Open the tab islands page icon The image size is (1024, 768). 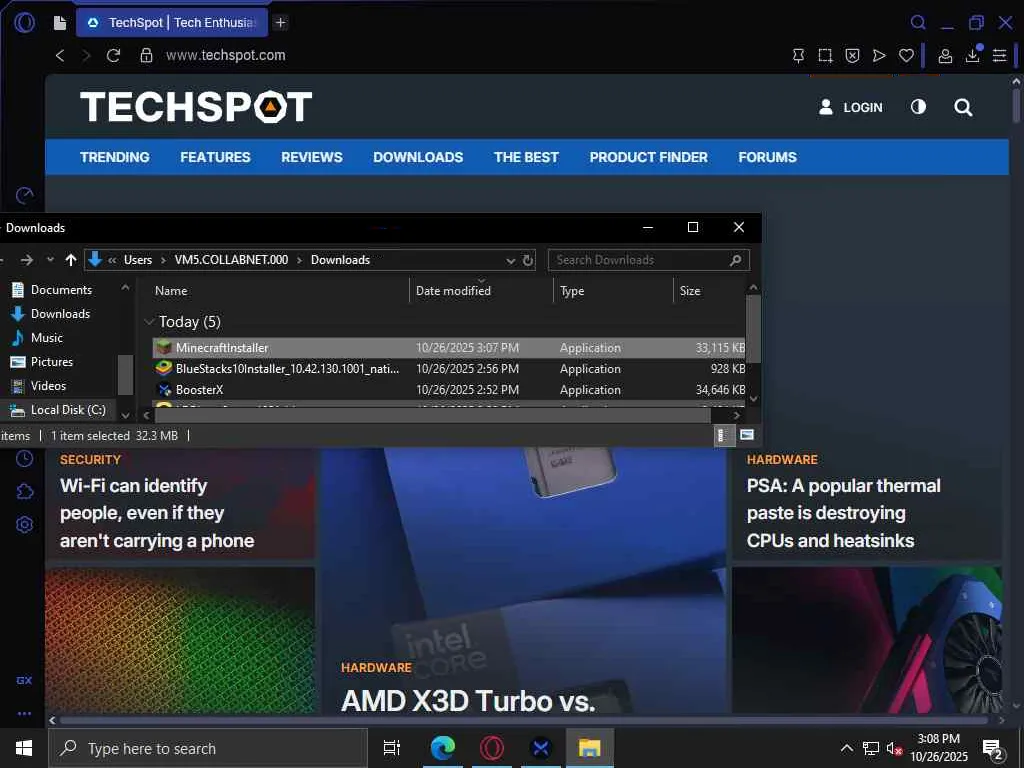[x=60, y=23]
